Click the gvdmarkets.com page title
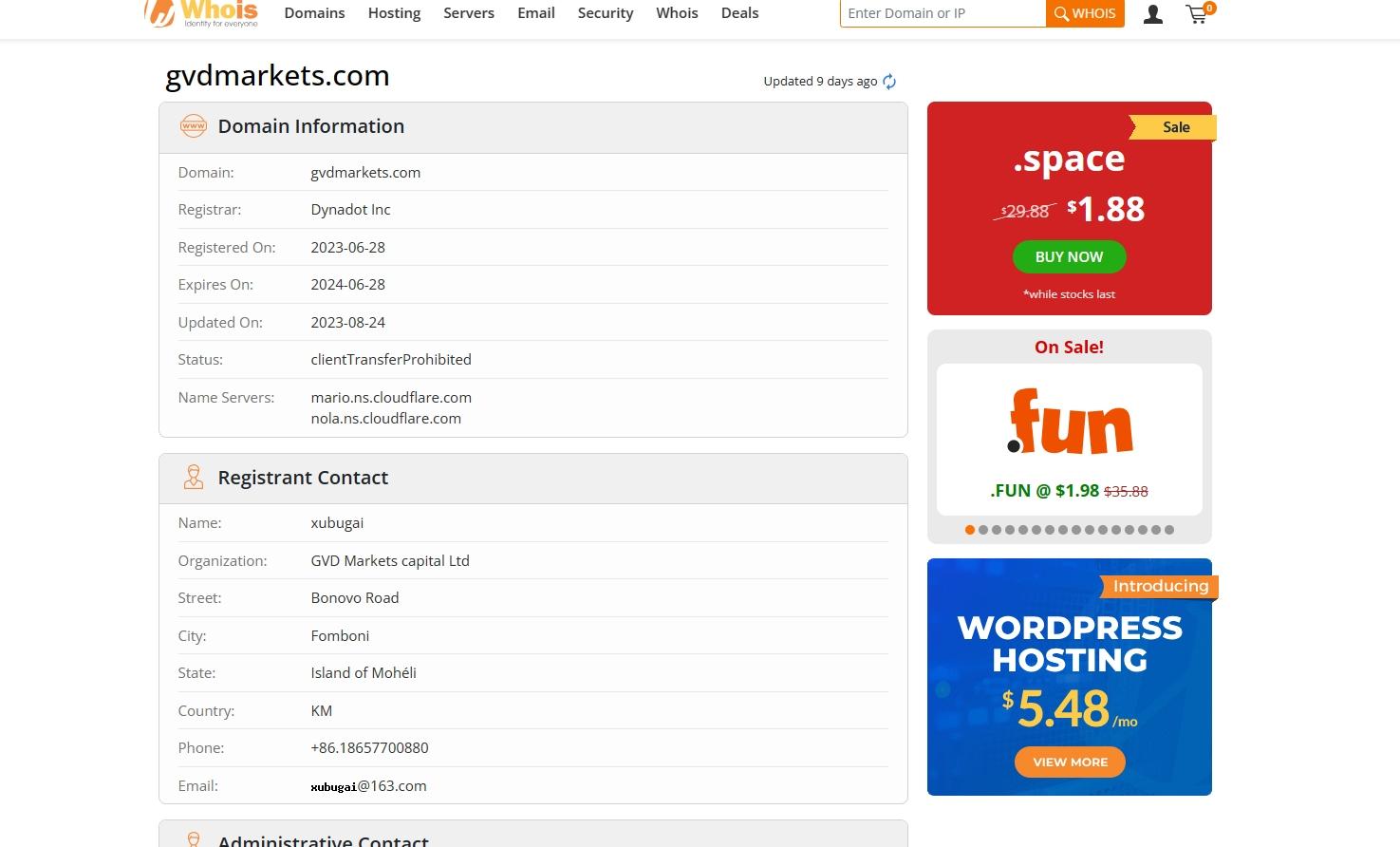This screenshot has height=847, width=1400. [x=277, y=76]
